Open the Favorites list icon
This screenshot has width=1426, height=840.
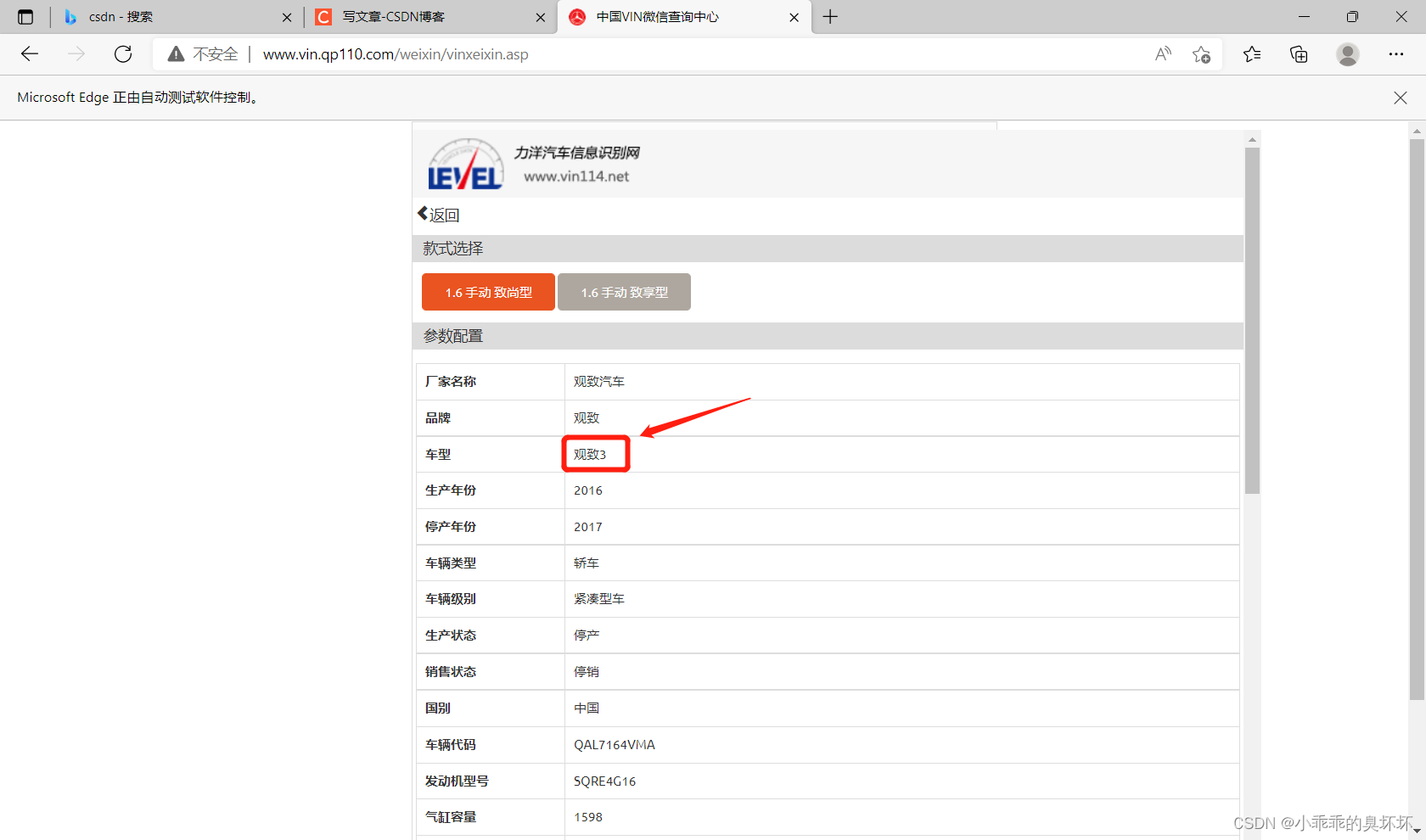pyautogui.click(x=1252, y=54)
